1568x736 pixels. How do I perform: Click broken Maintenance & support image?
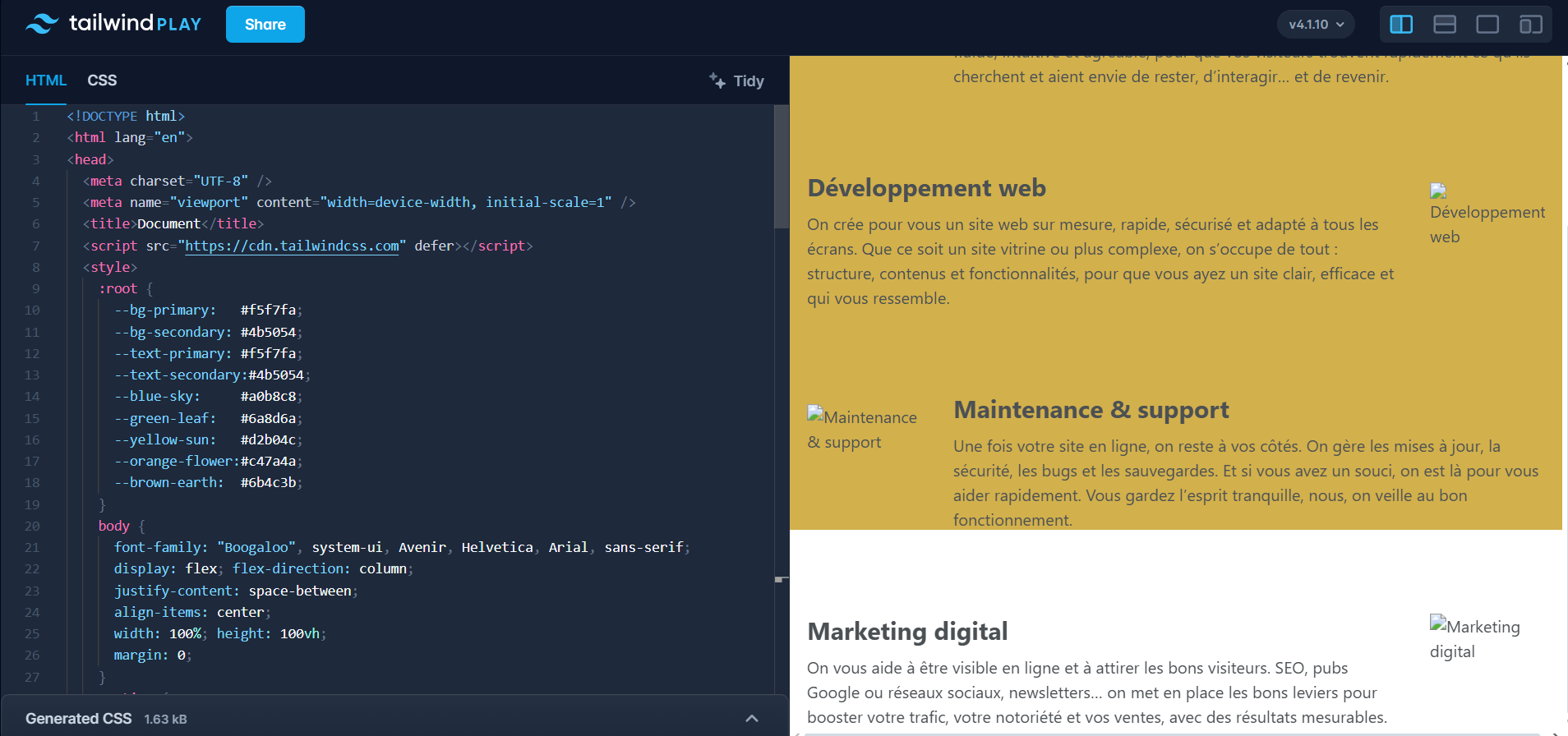pos(815,413)
